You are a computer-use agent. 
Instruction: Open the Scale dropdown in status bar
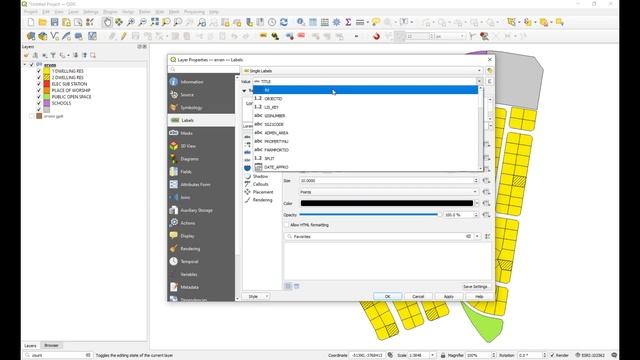tap(433, 355)
